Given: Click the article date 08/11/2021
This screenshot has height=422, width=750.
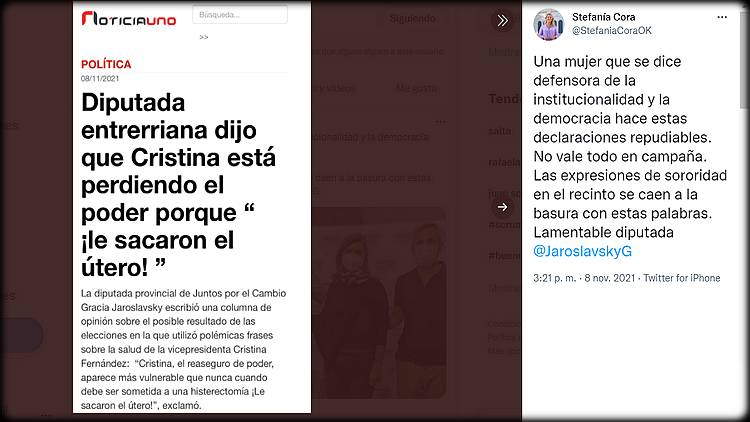Looking at the screenshot, I should 100,78.
